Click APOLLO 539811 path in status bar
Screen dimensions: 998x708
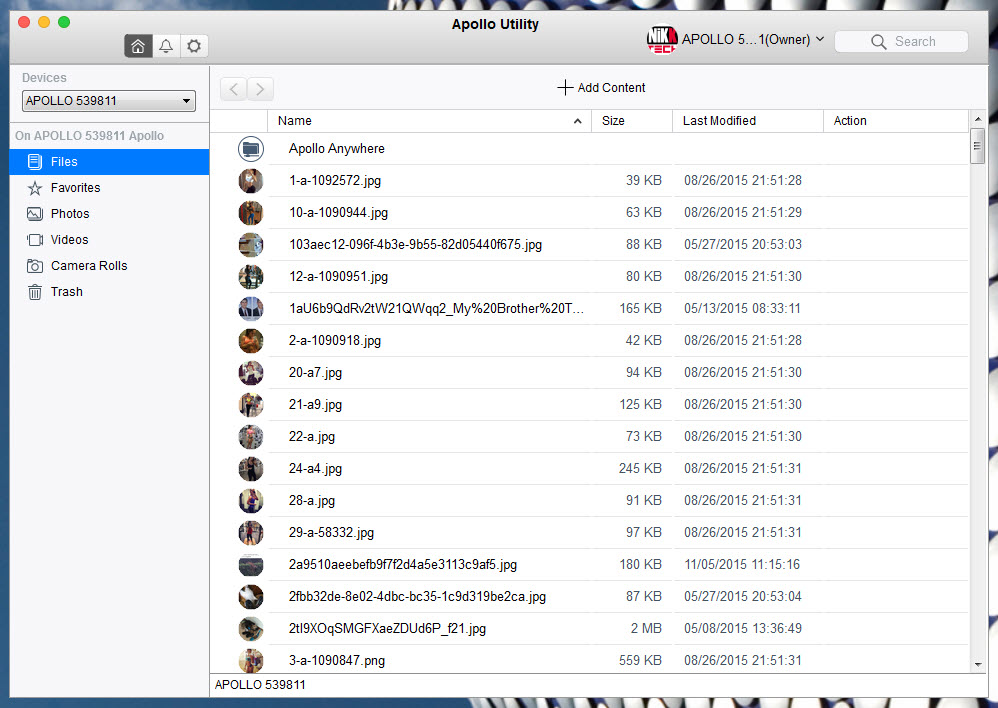tap(260, 685)
